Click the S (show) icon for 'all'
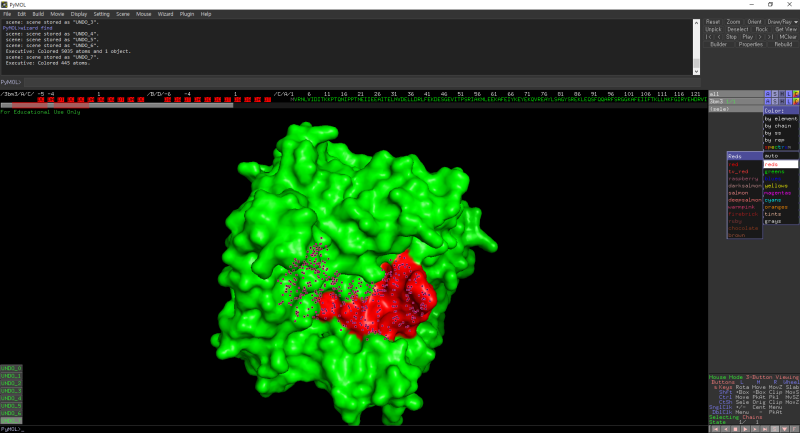 click(x=775, y=94)
